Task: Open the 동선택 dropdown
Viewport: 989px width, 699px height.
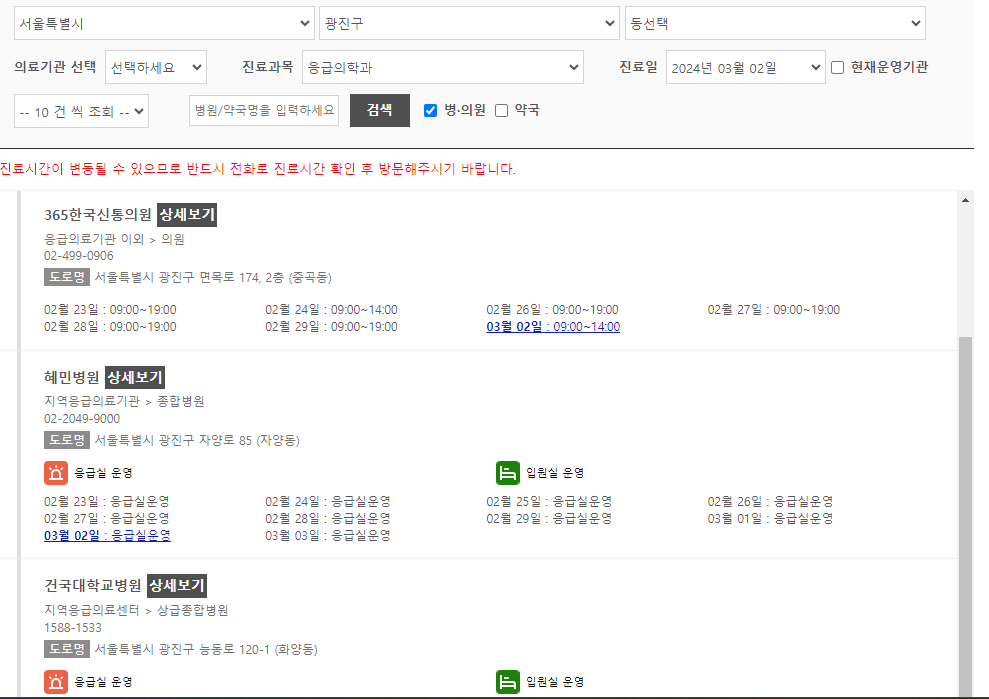Action: click(x=777, y=22)
